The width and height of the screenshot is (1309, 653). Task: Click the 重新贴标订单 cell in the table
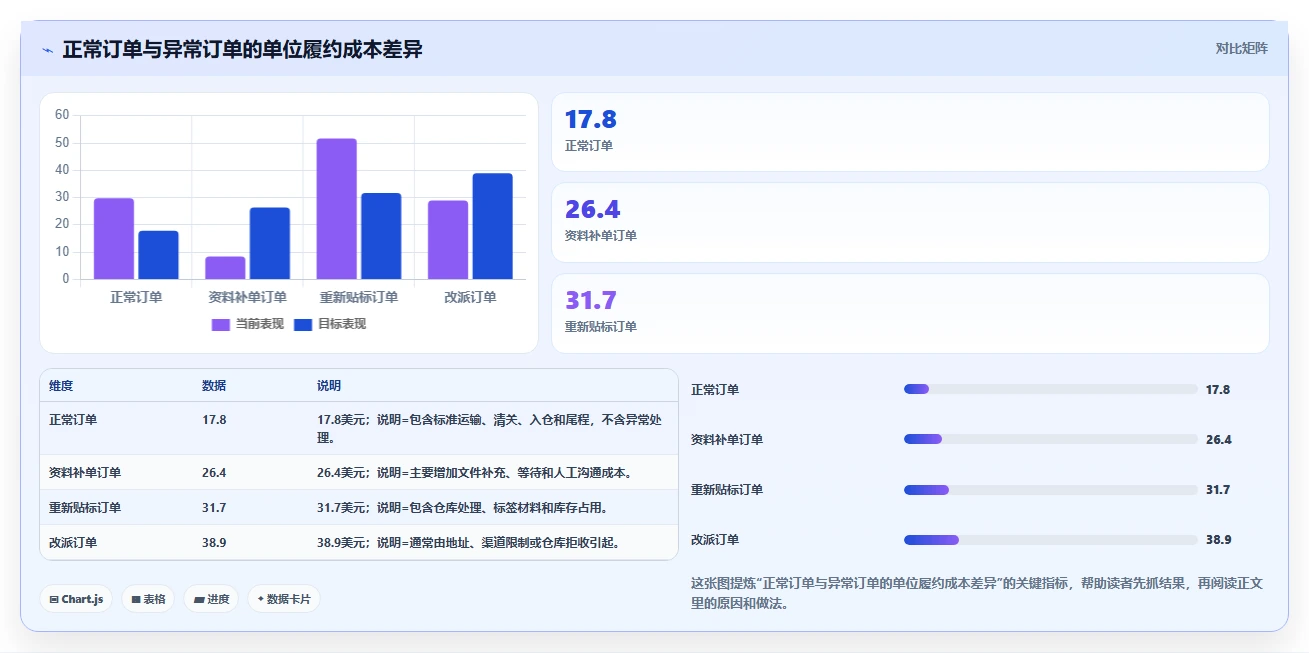coord(85,507)
